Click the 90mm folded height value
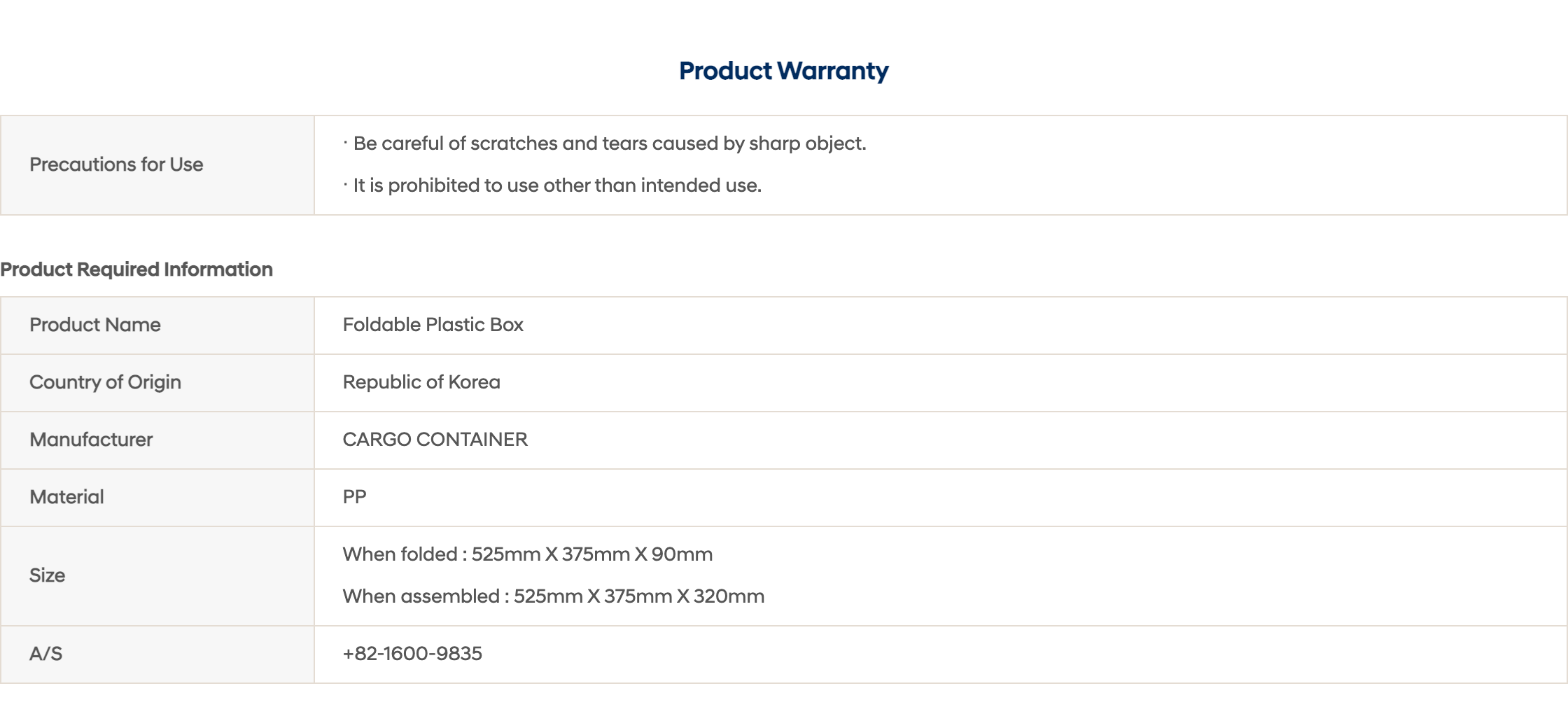The width and height of the screenshot is (1568, 714). 682,554
